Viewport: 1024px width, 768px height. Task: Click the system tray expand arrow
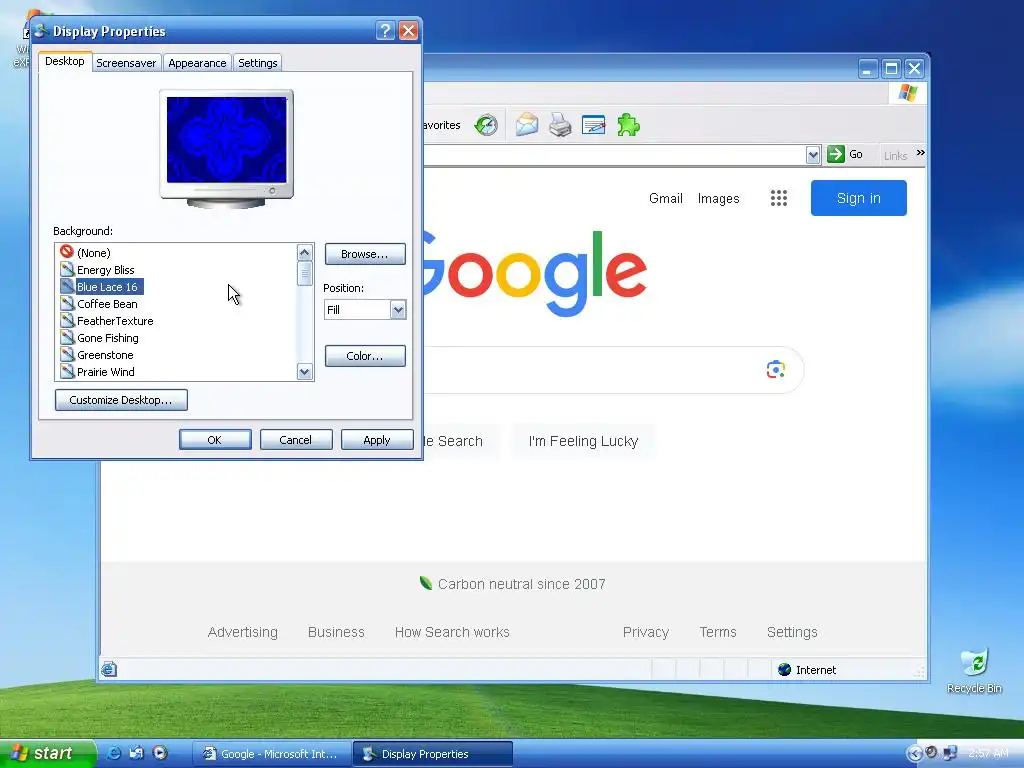914,754
